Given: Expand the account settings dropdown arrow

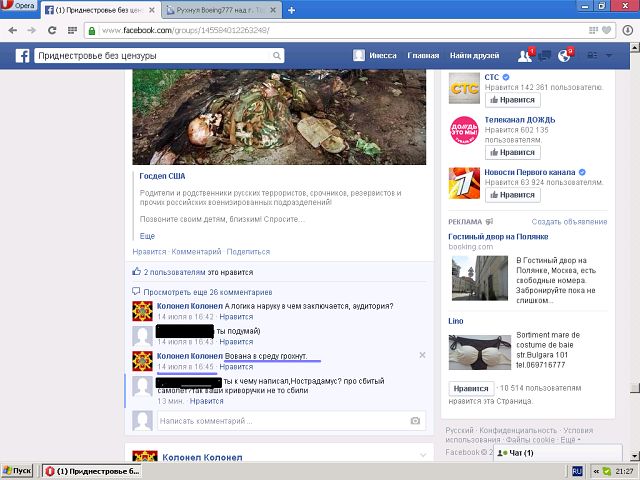Looking at the screenshot, I should coord(610,56).
